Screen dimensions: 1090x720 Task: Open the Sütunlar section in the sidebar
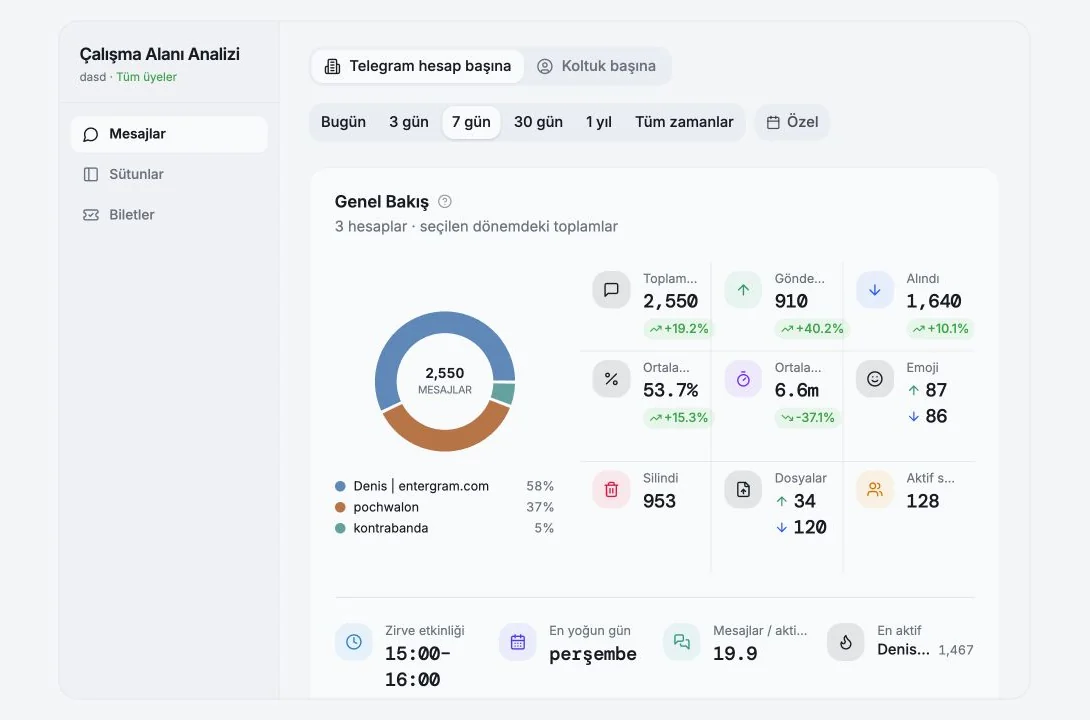tap(169, 174)
